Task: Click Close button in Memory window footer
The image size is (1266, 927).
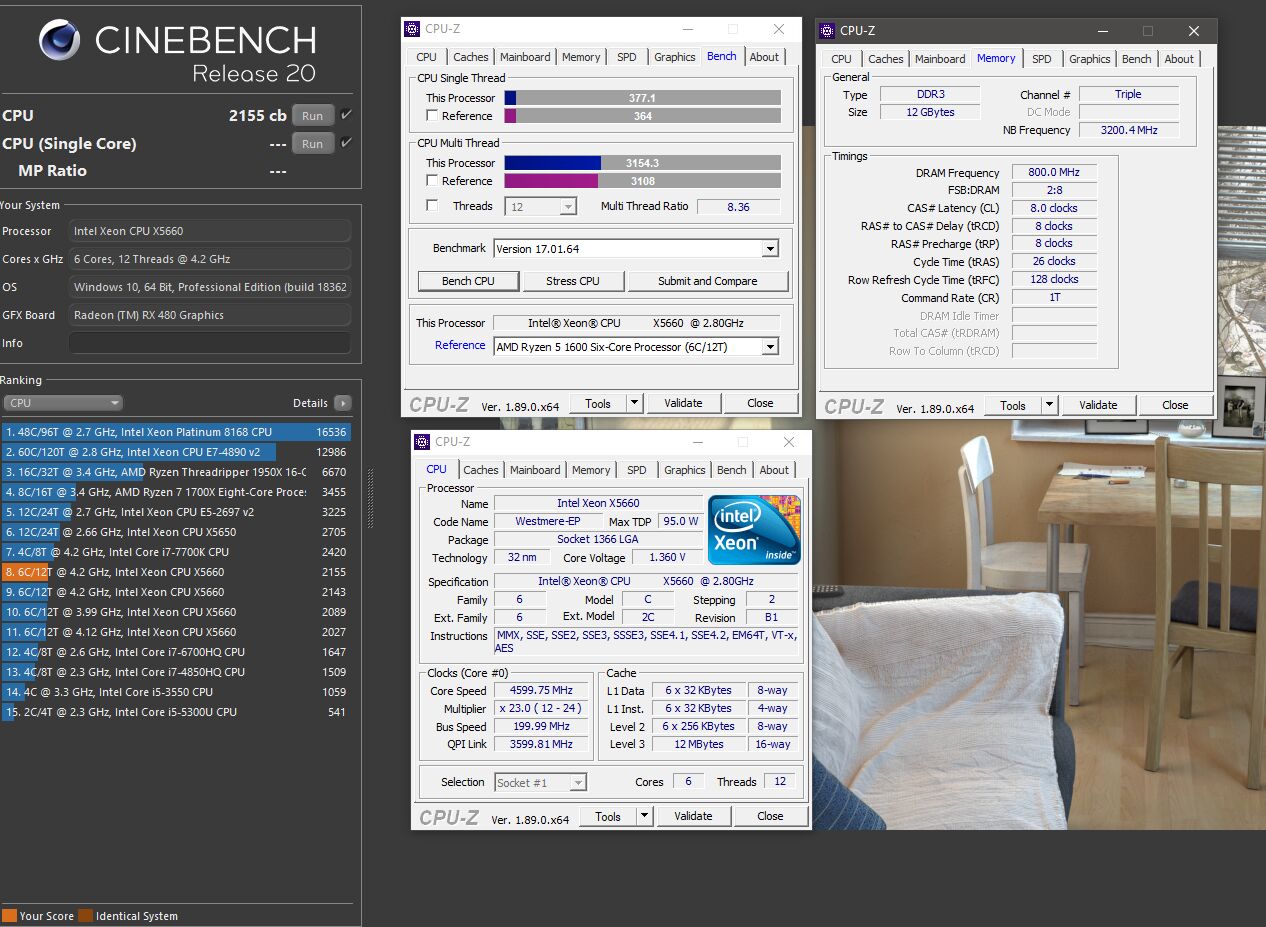Action: (1175, 405)
